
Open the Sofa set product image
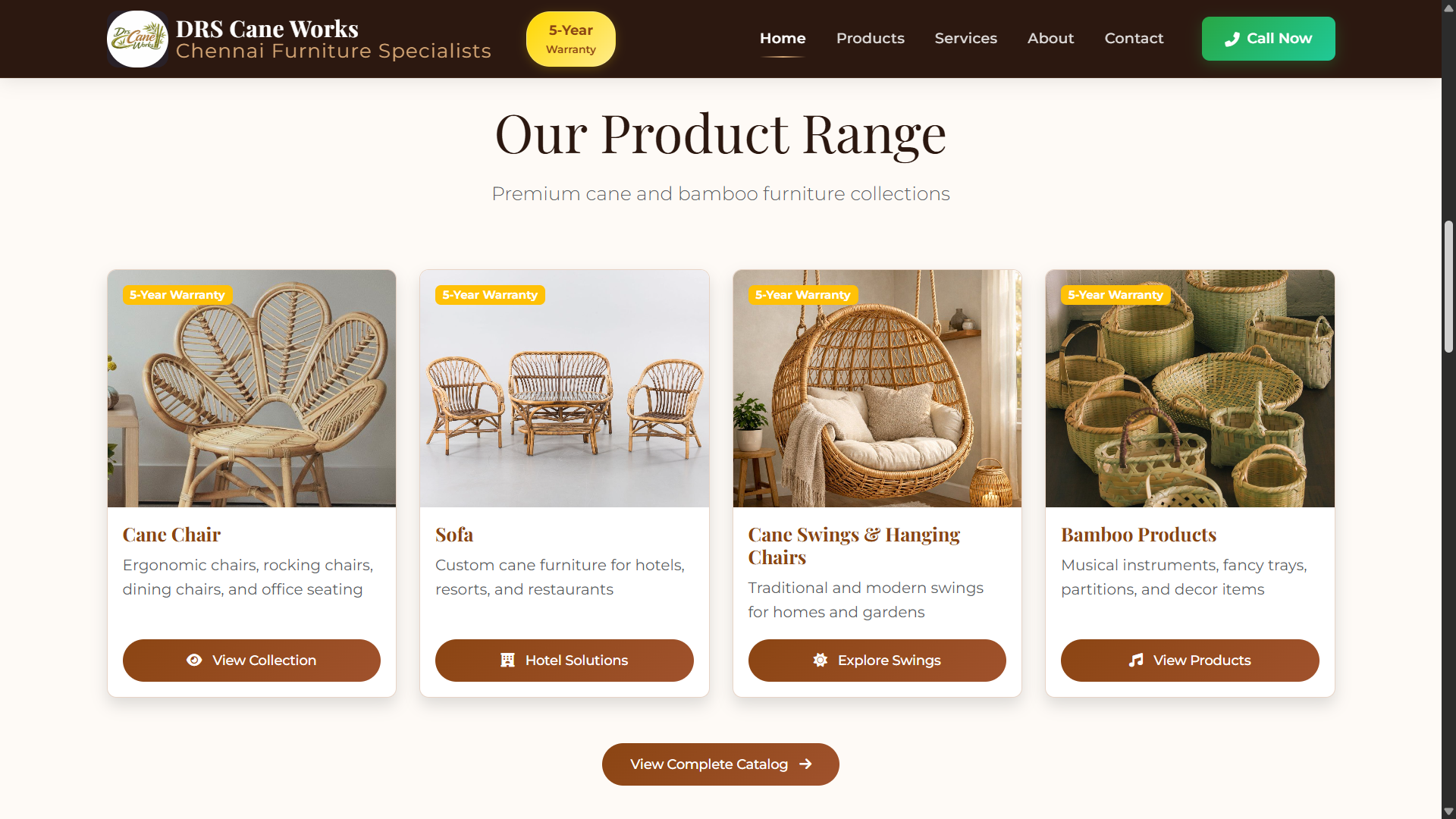[564, 388]
